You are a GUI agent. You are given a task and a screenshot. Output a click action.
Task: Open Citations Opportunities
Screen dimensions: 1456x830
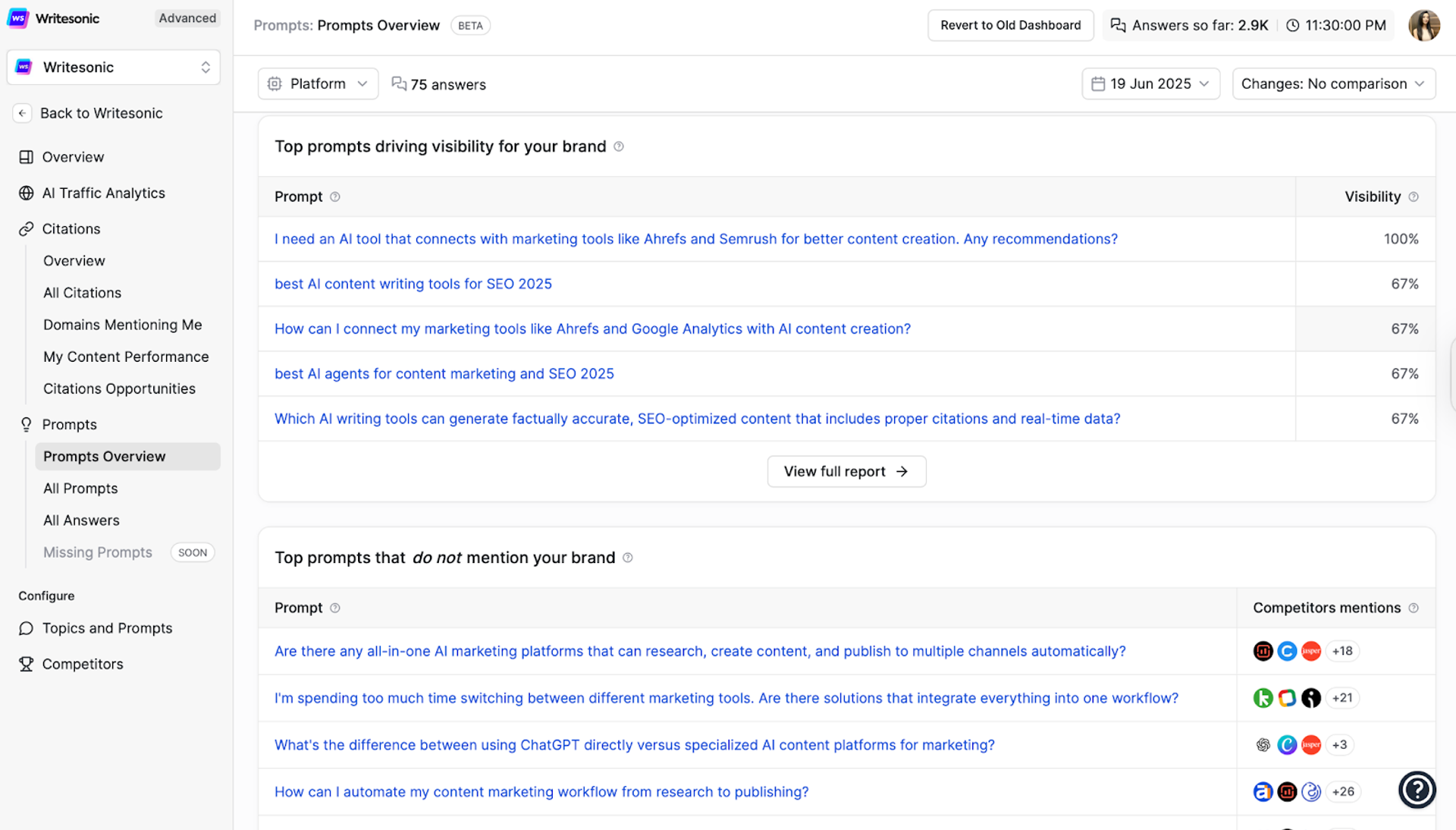(x=119, y=388)
